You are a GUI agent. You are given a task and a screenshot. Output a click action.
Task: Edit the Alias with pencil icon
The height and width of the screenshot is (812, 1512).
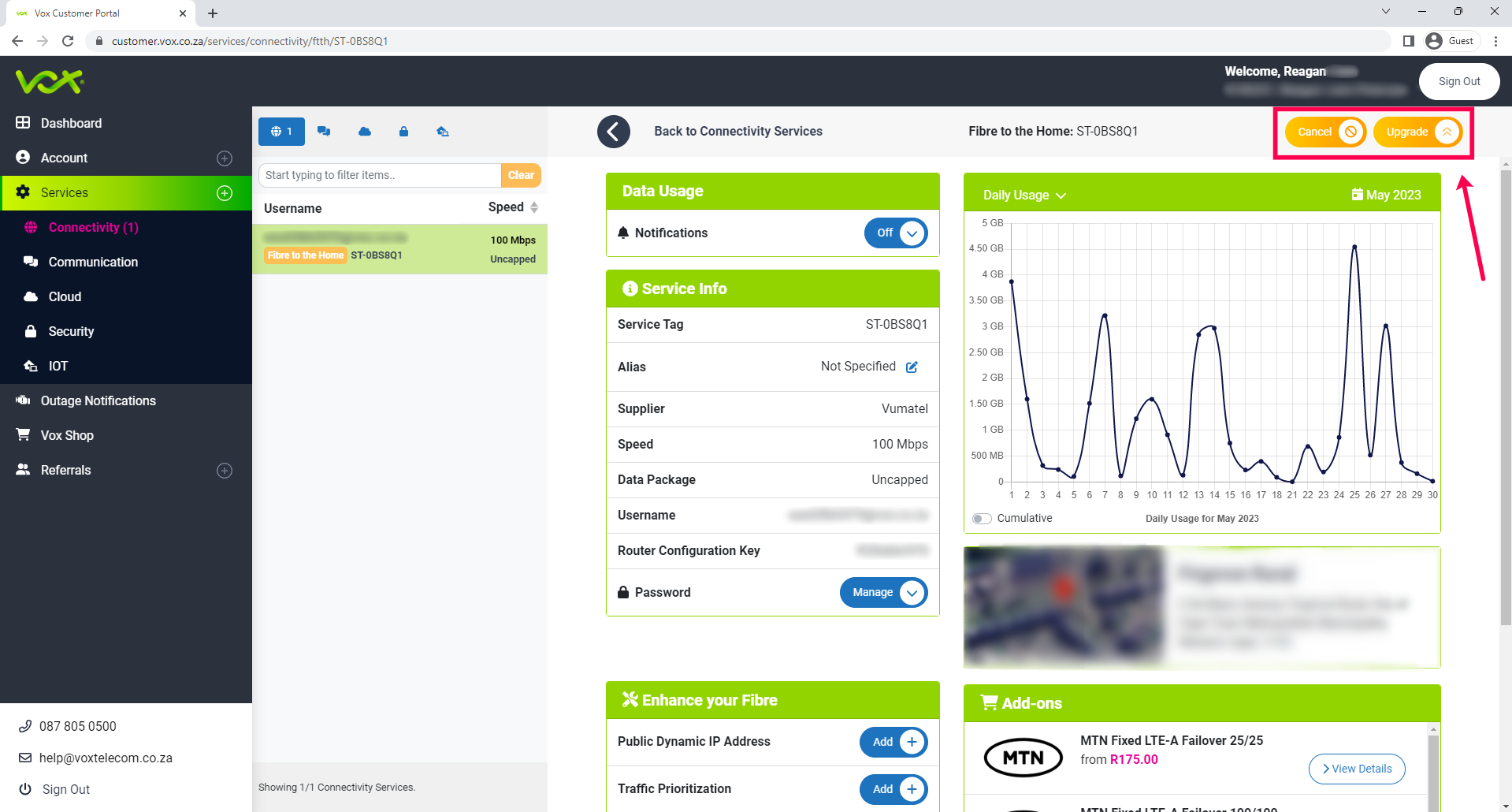pyautogui.click(x=912, y=367)
